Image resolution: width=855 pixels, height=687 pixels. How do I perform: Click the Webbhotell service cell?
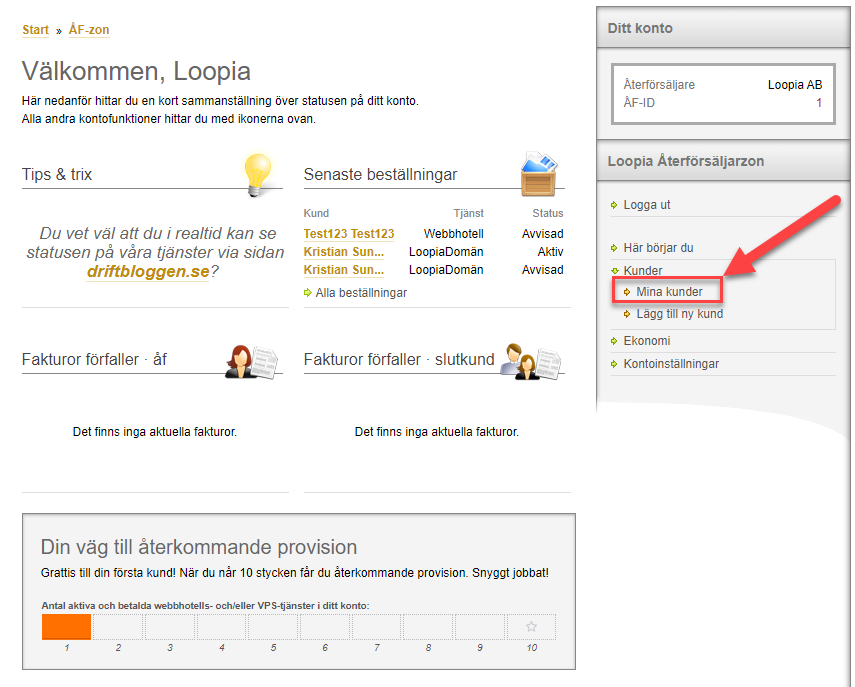click(x=454, y=234)
